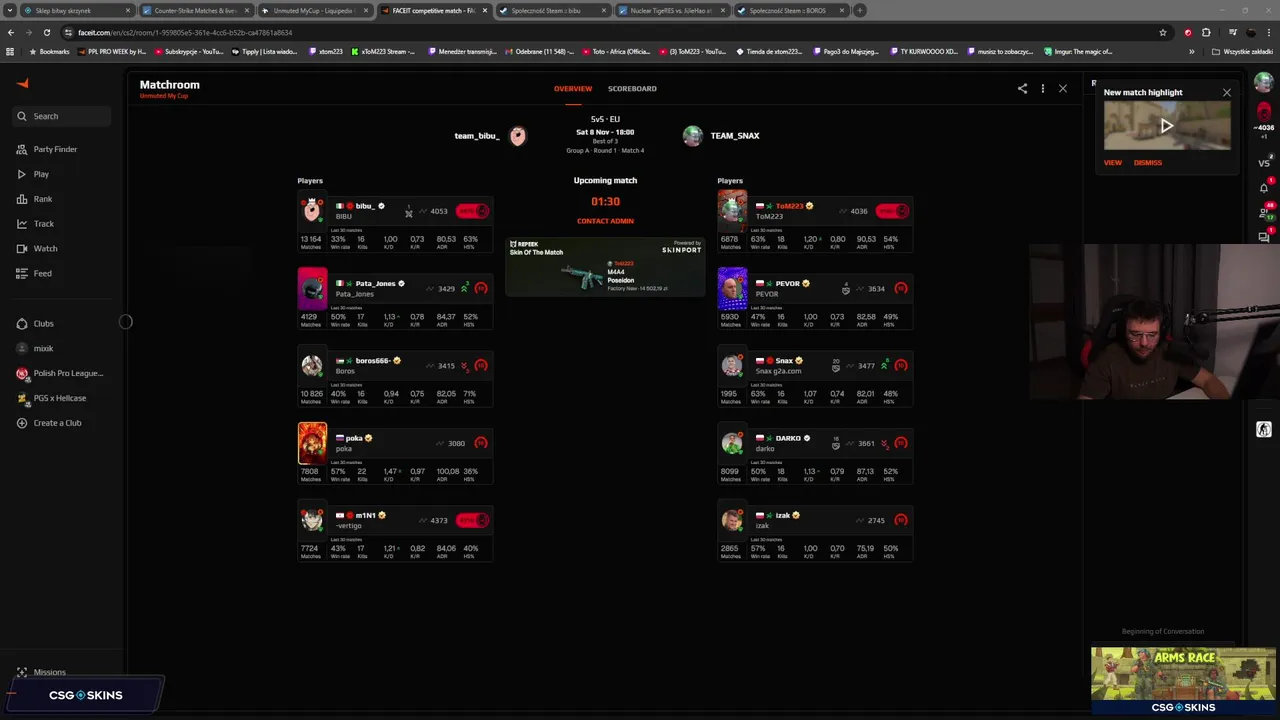Open a new browser tab
This screenshot has height=720, width=1280.
[860, 10]
